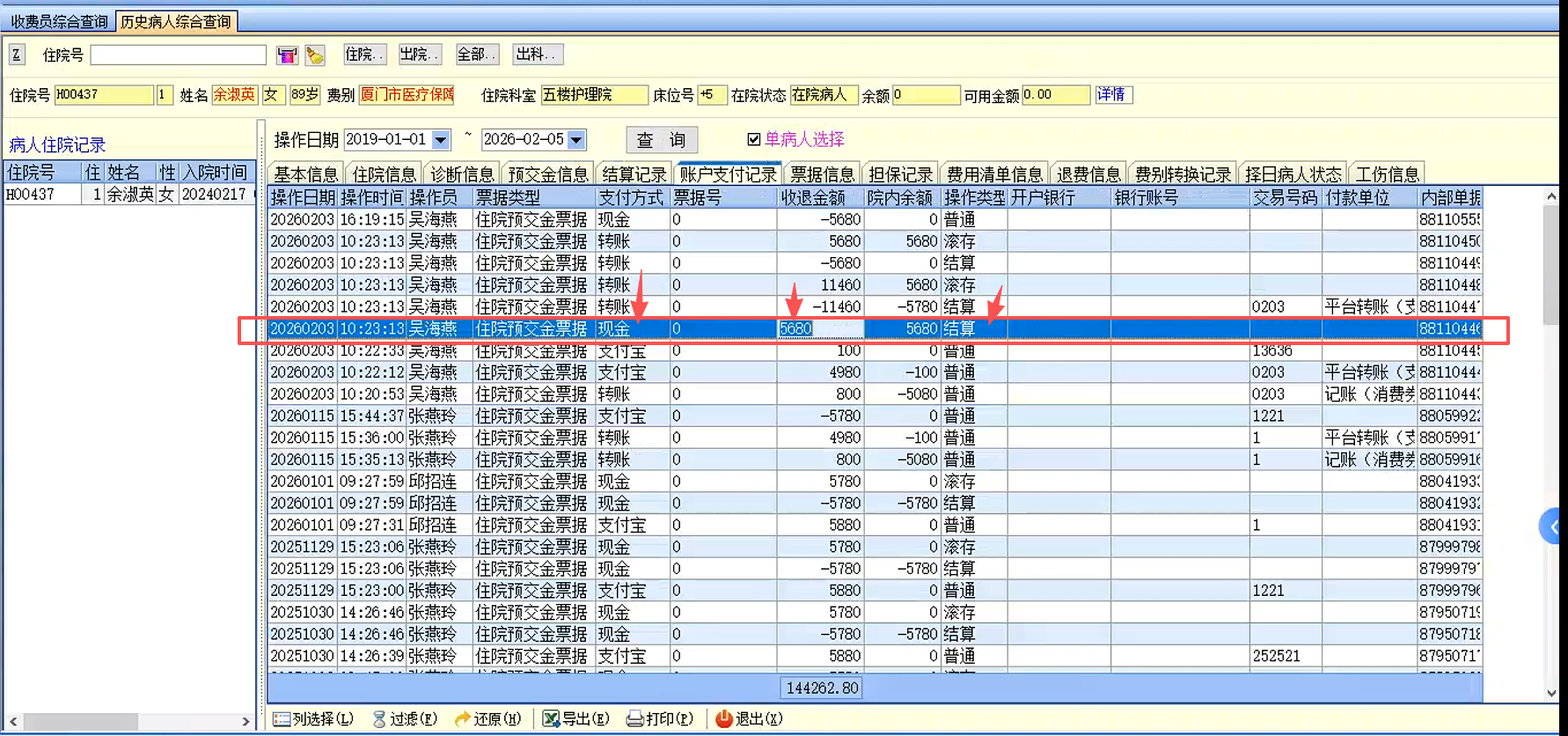Export the table with 导出(E)
The height and width of the screenshot is (736, 1568).
tap(576, 719)
